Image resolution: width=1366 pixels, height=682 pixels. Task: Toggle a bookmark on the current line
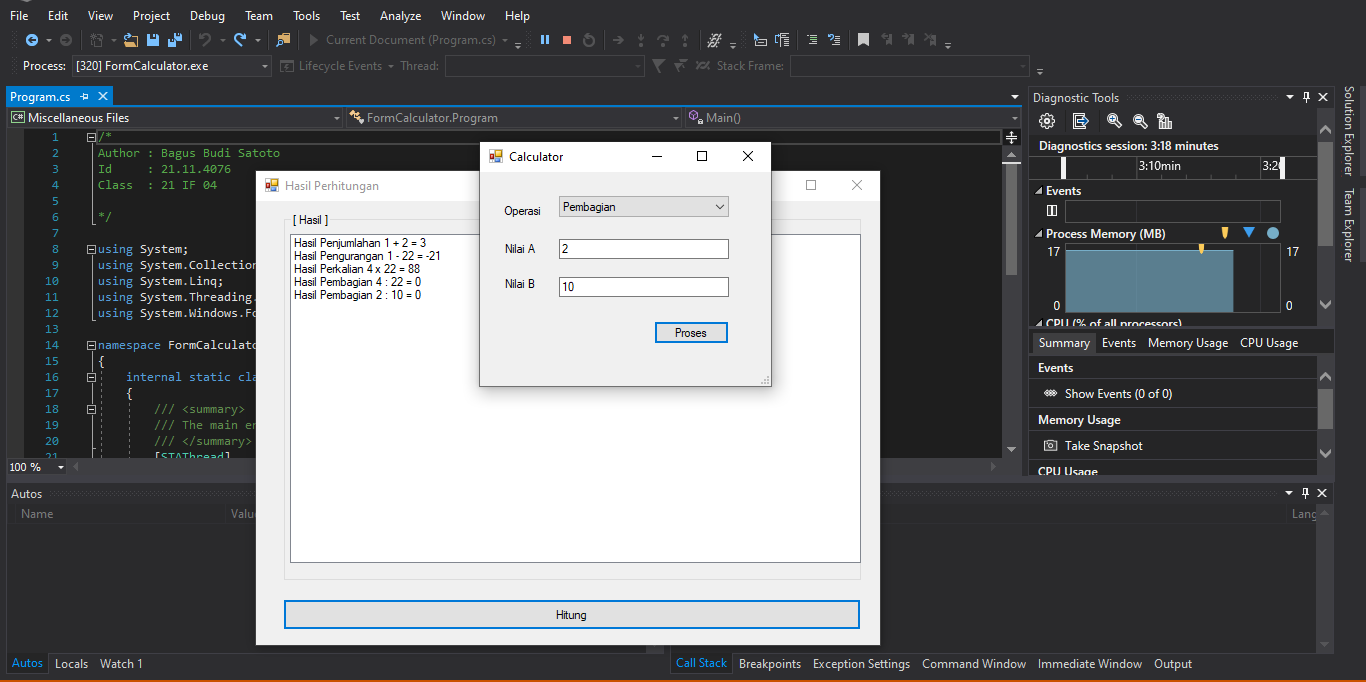pos(861,40)
